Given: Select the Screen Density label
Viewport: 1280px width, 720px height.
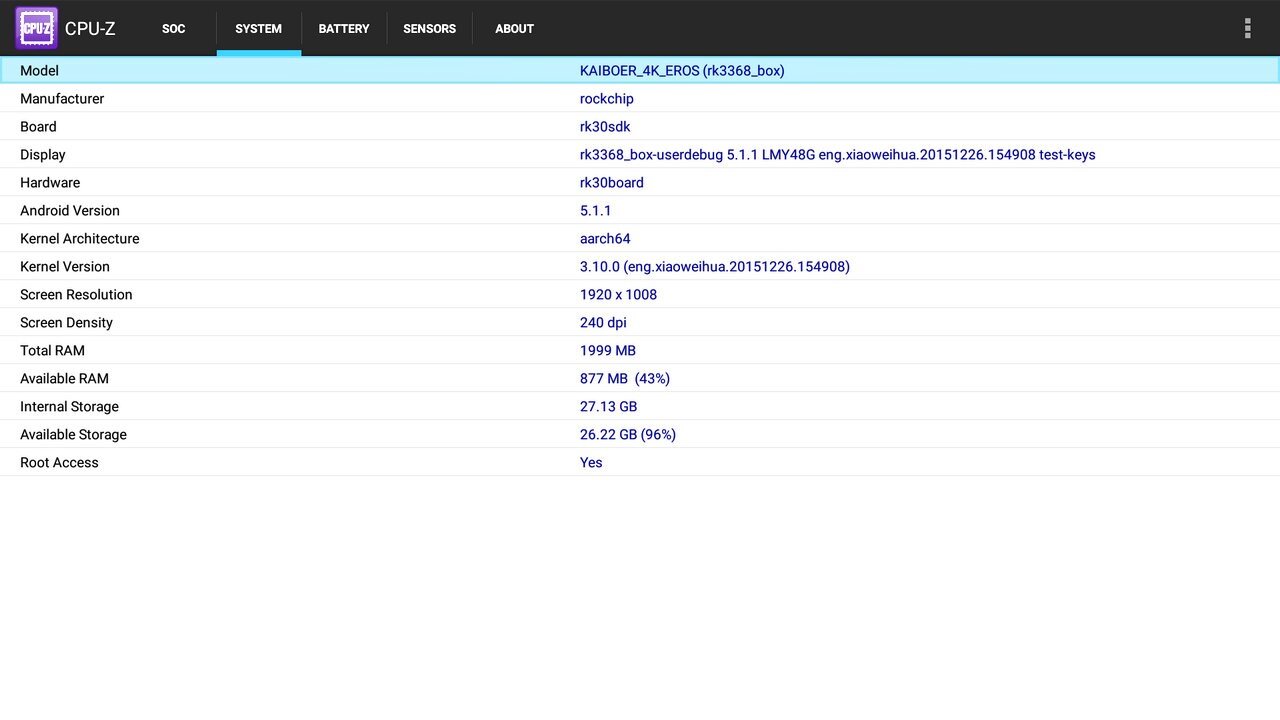Looking at the screenshot, I should (x=66, y=323).
